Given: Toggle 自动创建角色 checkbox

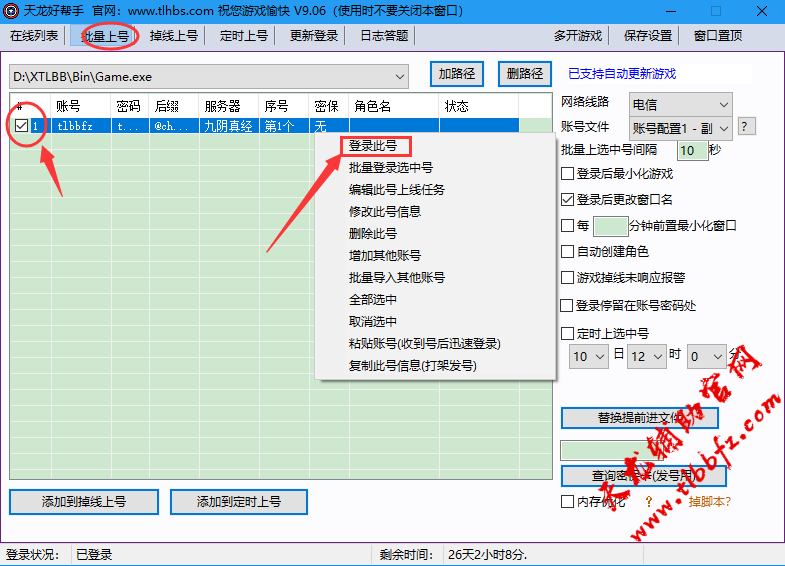Looking at the screenshot, I should pos(568,251).
